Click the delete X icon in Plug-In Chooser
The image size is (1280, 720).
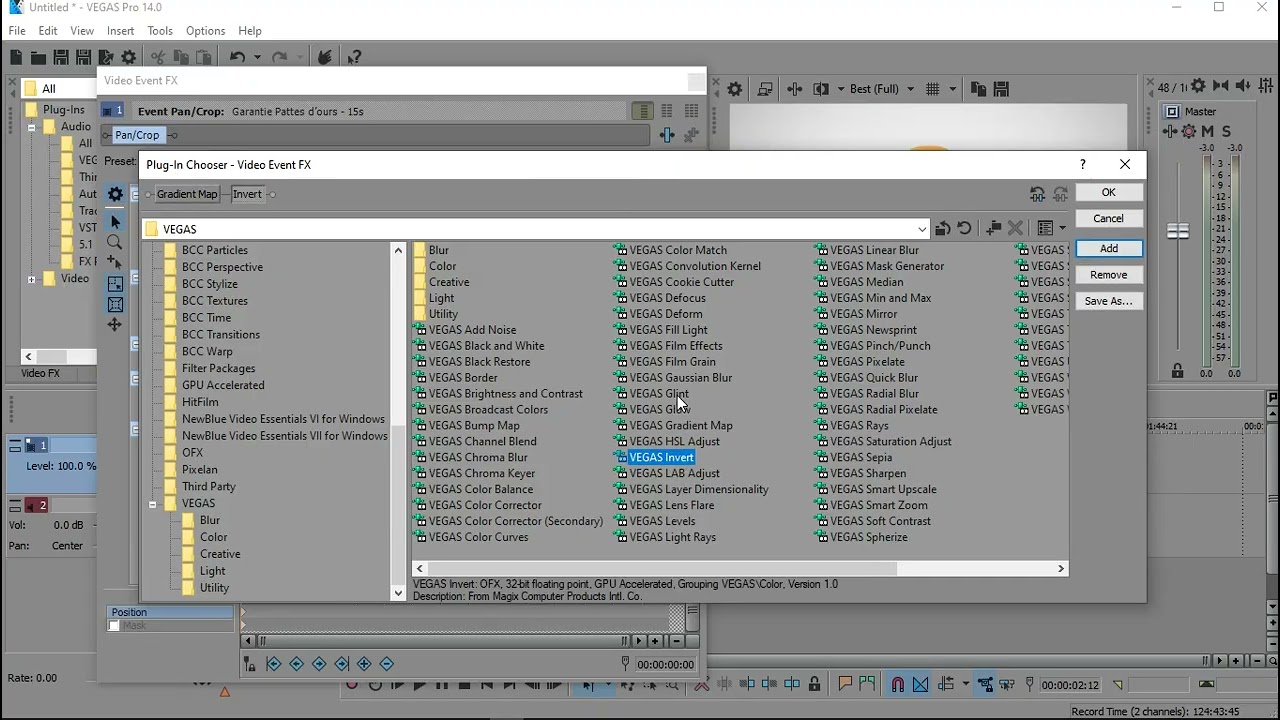coord(1015,229)
